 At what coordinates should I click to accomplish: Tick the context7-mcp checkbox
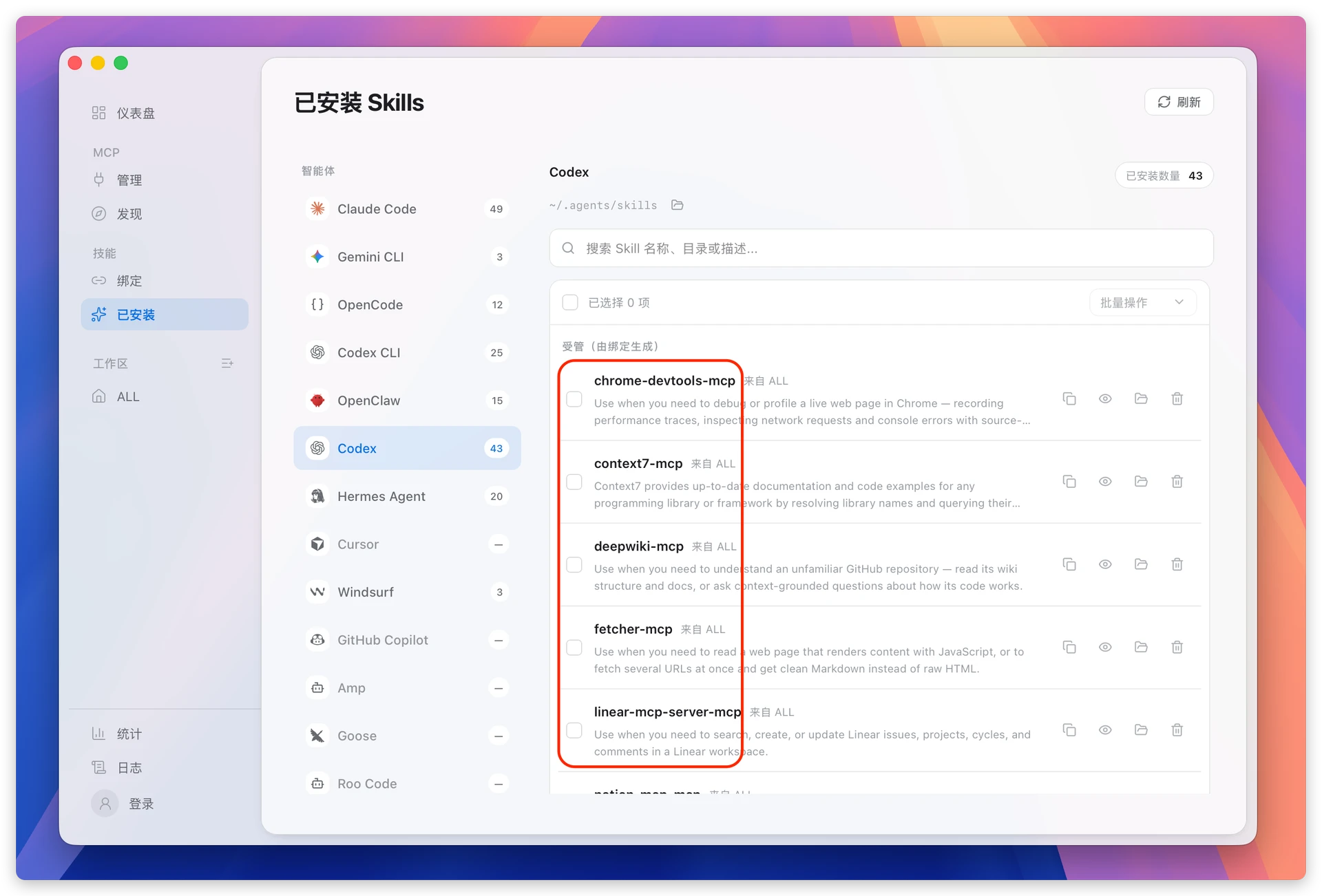pyautogui.click(x=574, y=482)
